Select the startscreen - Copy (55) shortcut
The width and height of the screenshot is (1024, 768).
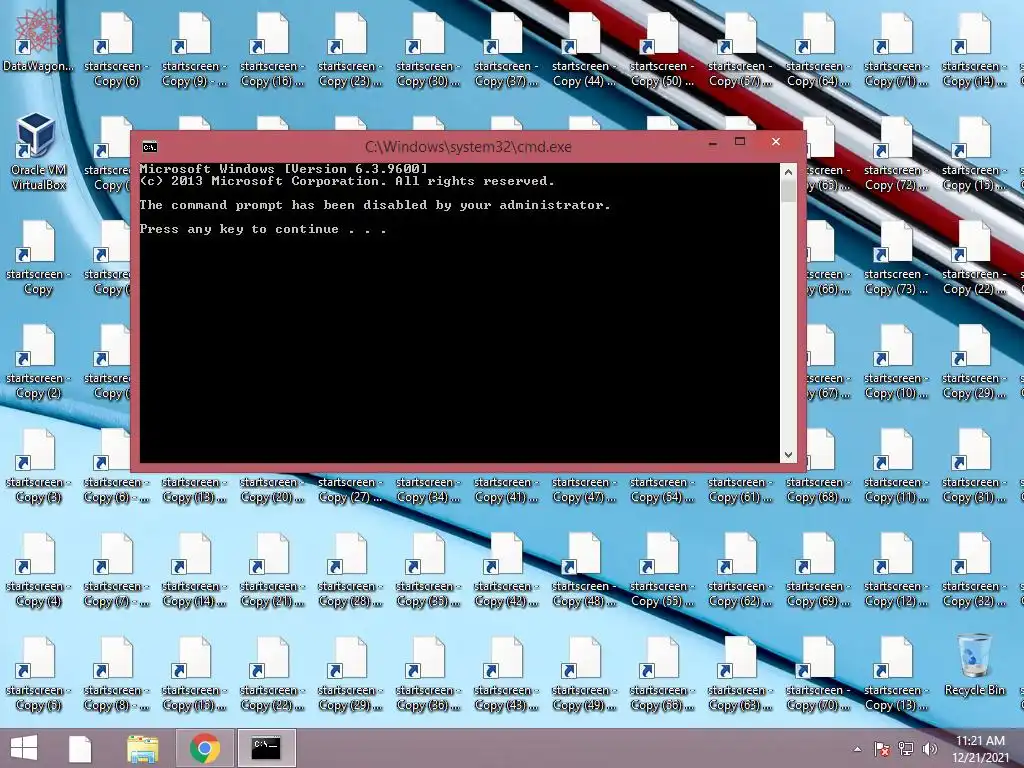(662, 569)
